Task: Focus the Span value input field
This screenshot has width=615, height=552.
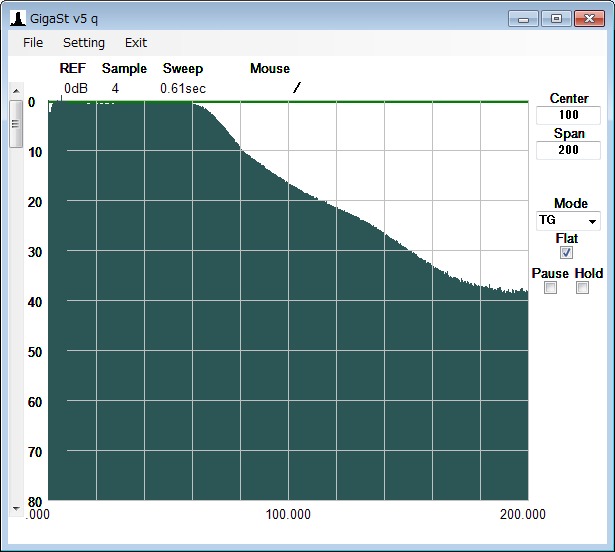Action: click(x=568, y=150)
